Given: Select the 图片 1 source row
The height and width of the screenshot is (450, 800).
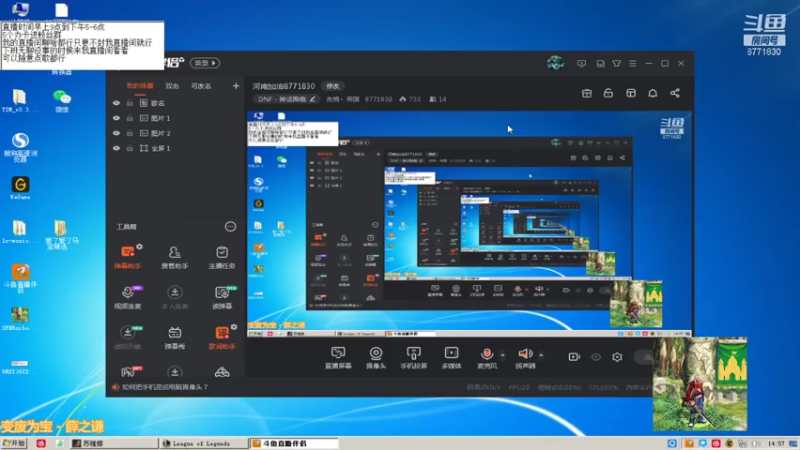Looking at the screenshot, I should 176,118.
